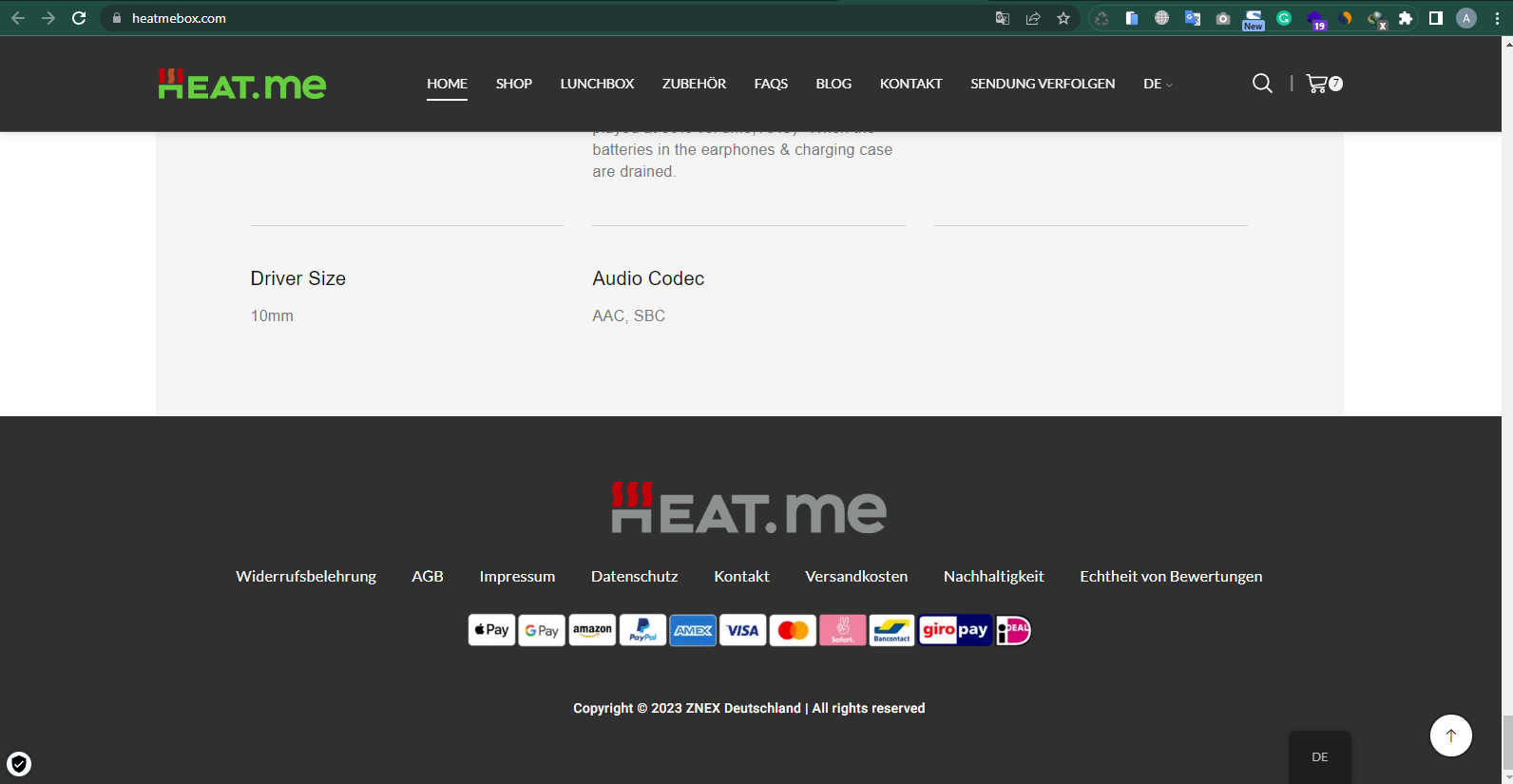
Task: Click the iDEAL payment icon
Action: pyautogui.click(x=1013, y=630)
